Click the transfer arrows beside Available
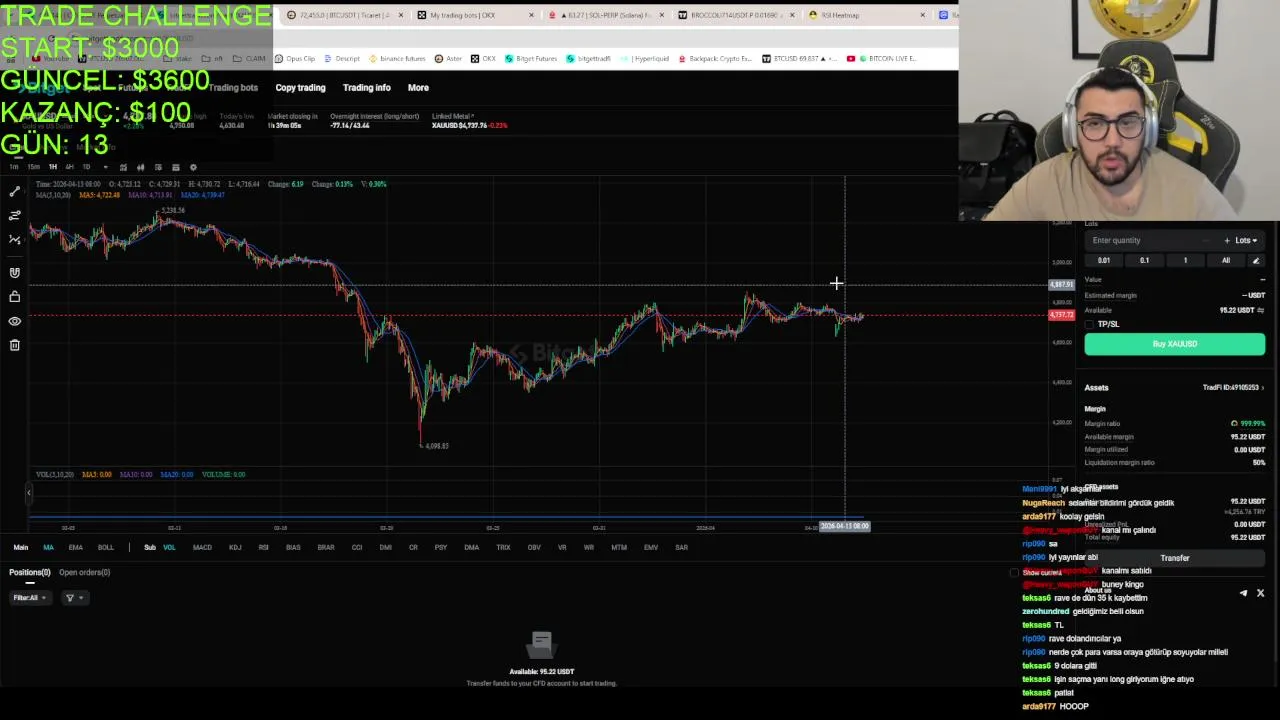Viewport: 1280px width, 720px height. click(x=1261, y=310)
